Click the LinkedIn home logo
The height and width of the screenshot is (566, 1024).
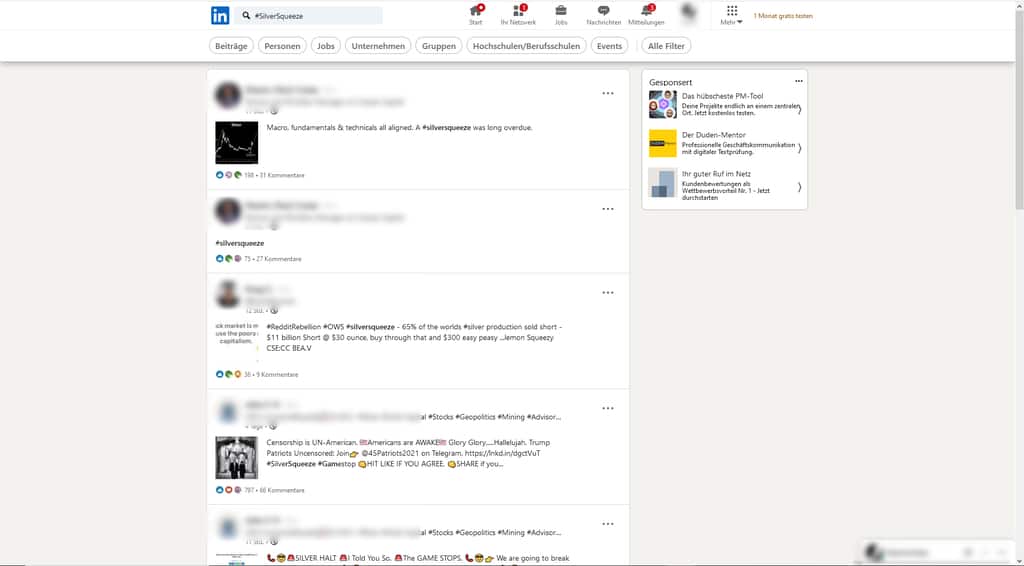(x=219, y=15)
